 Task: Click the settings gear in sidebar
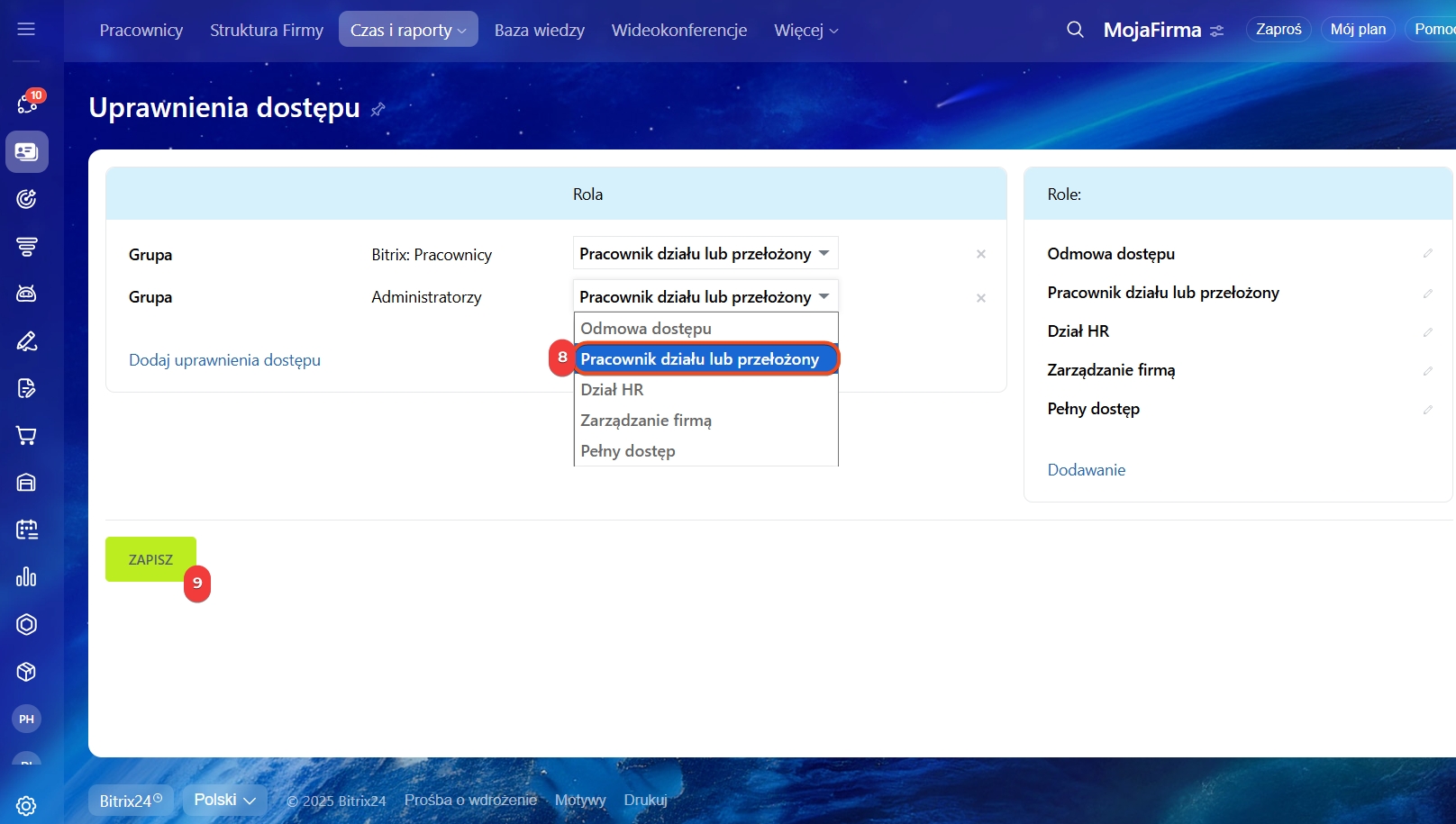click(26, 806)
